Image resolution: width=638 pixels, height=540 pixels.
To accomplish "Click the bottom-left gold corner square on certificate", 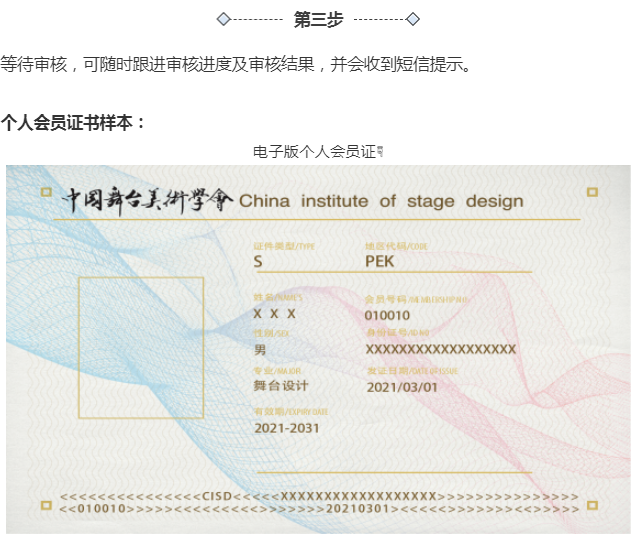I will 45,504.
